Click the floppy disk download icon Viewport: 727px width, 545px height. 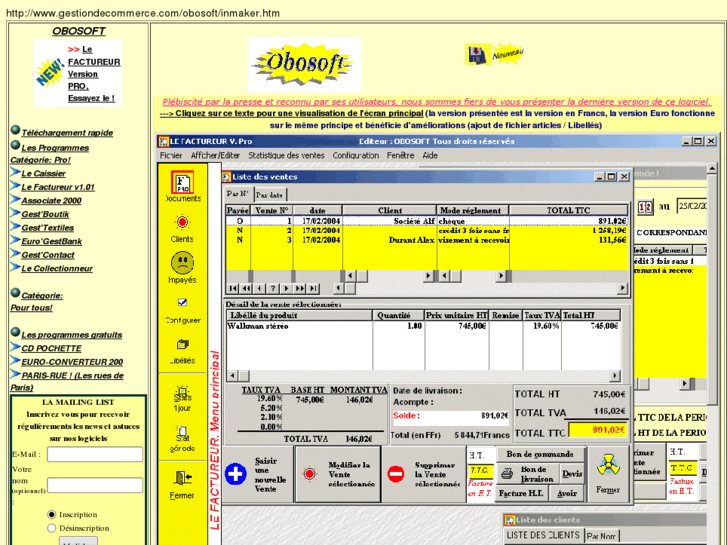click(478, 54)
